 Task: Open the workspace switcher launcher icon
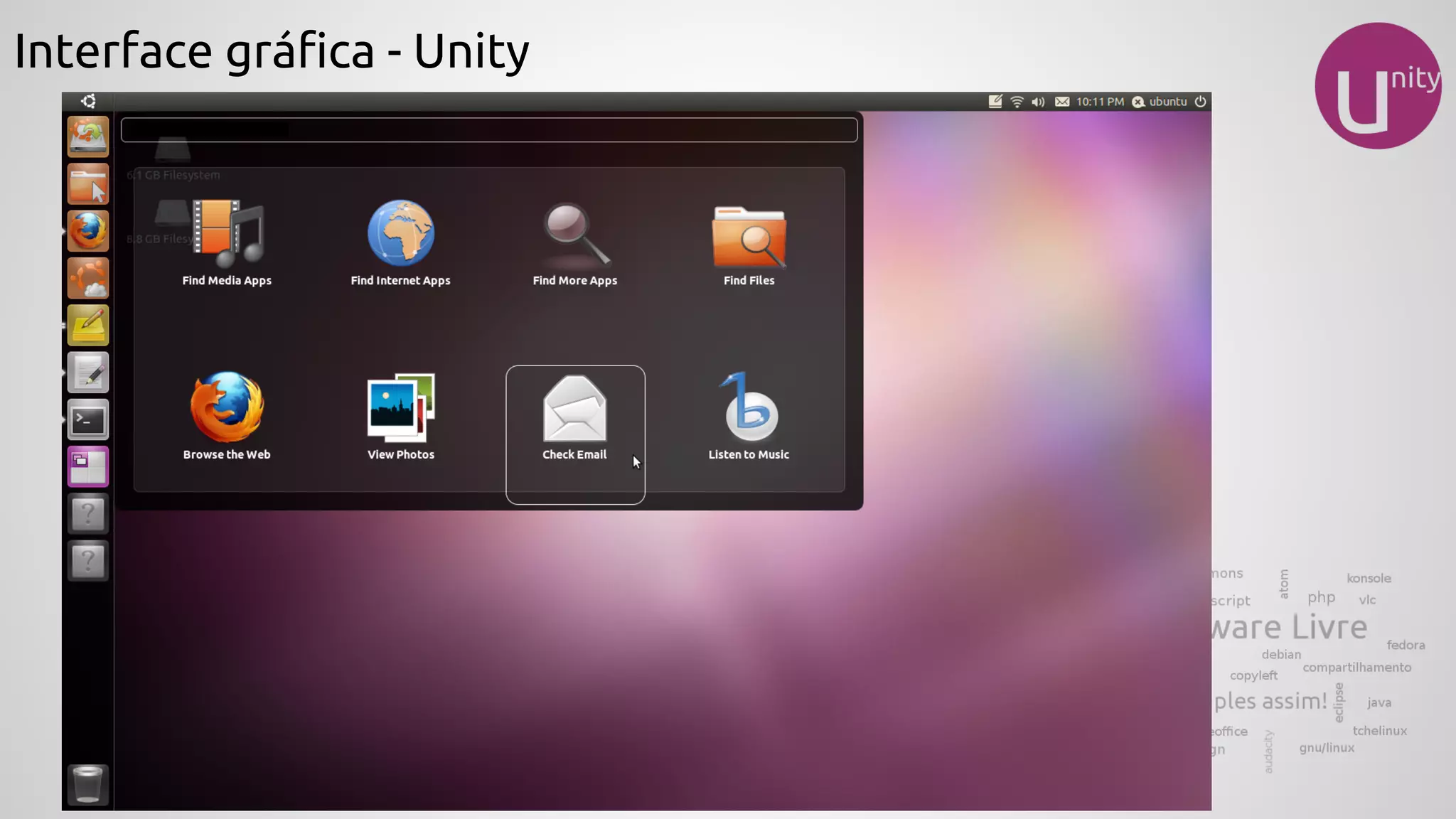pyautogui.click(x=88, y=467)
